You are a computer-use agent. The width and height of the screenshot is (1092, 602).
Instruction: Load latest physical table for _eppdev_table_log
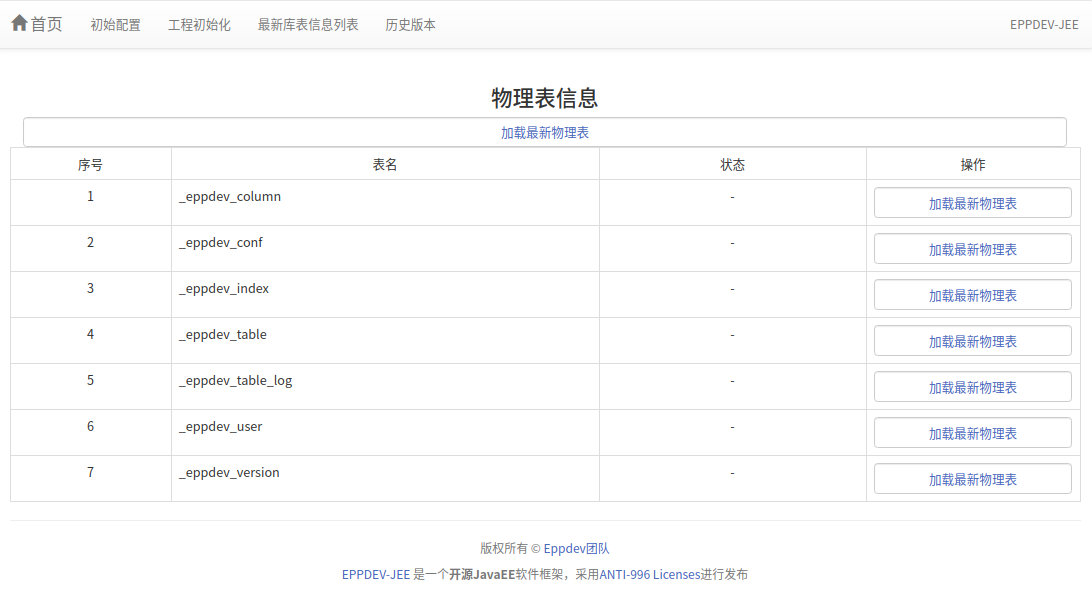click(972, 387)
